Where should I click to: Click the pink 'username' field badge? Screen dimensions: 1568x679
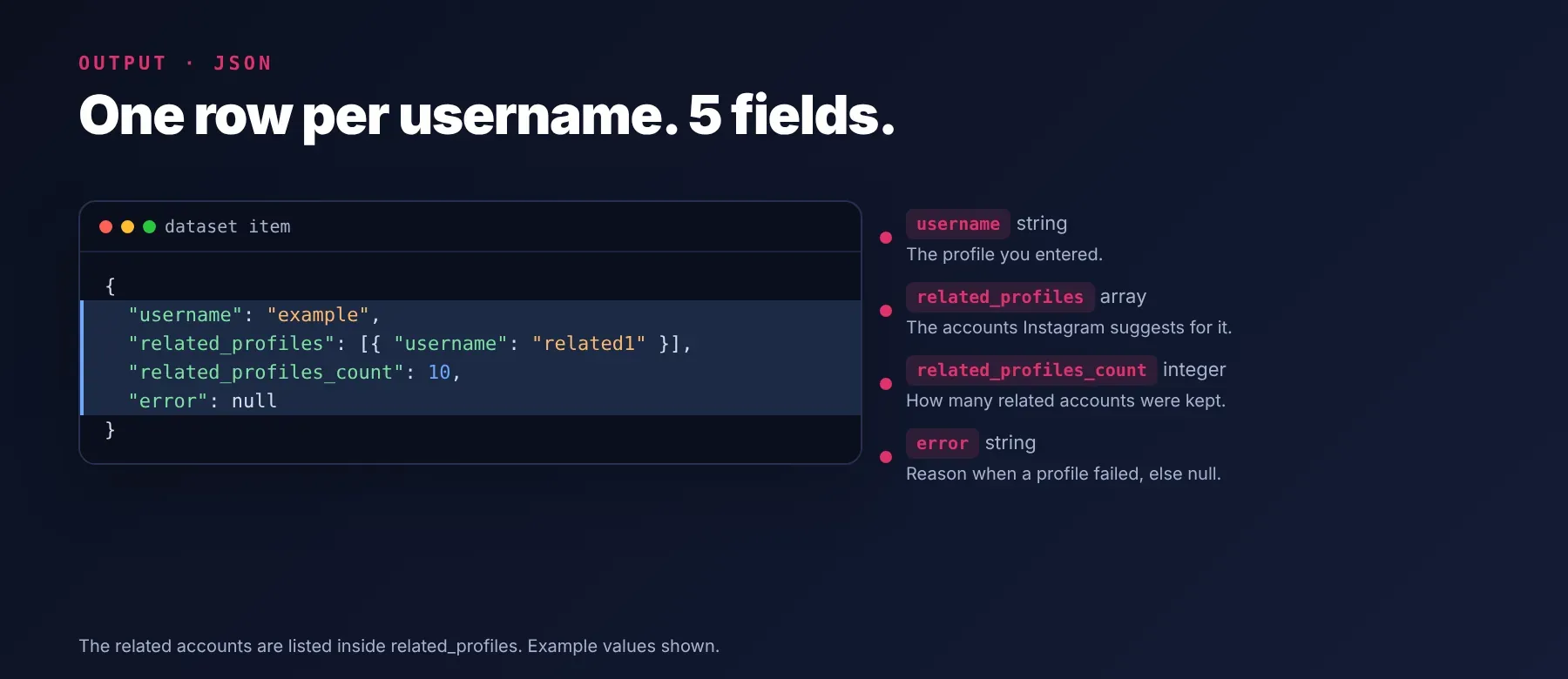958,224
